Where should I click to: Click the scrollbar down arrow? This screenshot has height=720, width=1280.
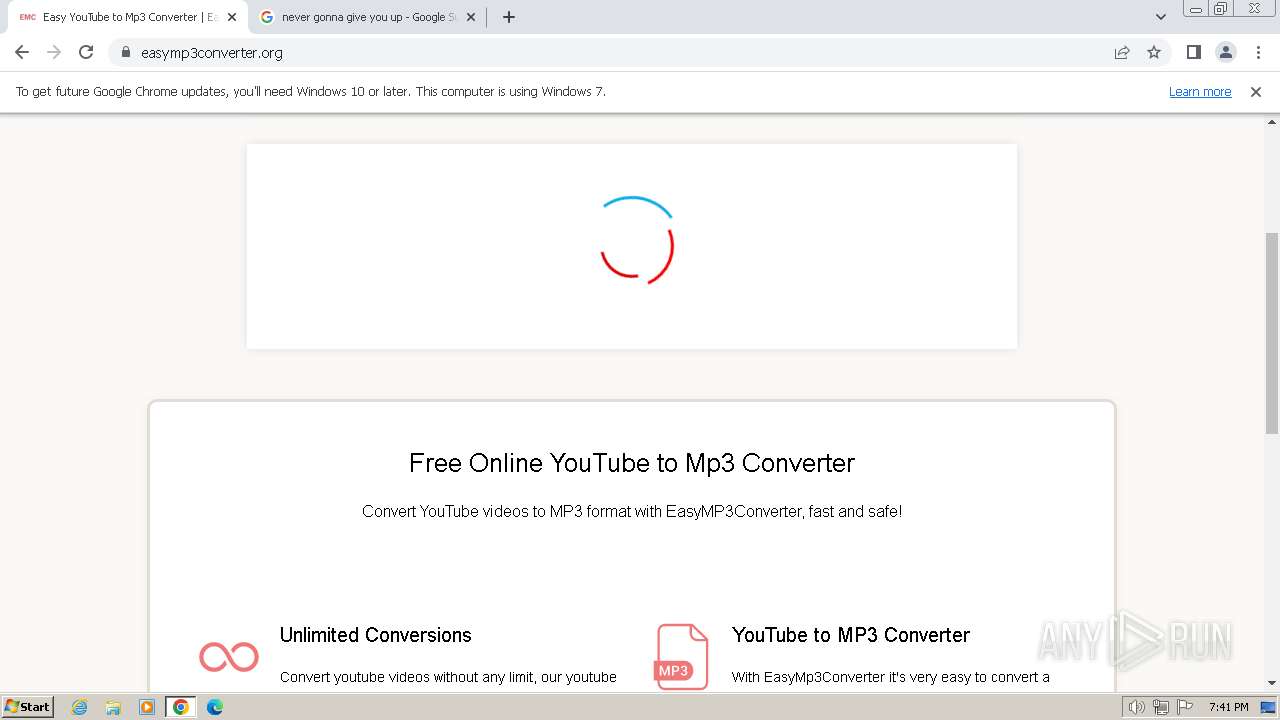click(1272, 683)
